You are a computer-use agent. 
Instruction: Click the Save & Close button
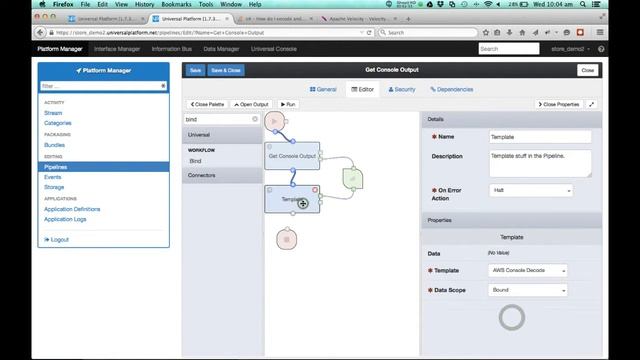click(x=226, y=70)
